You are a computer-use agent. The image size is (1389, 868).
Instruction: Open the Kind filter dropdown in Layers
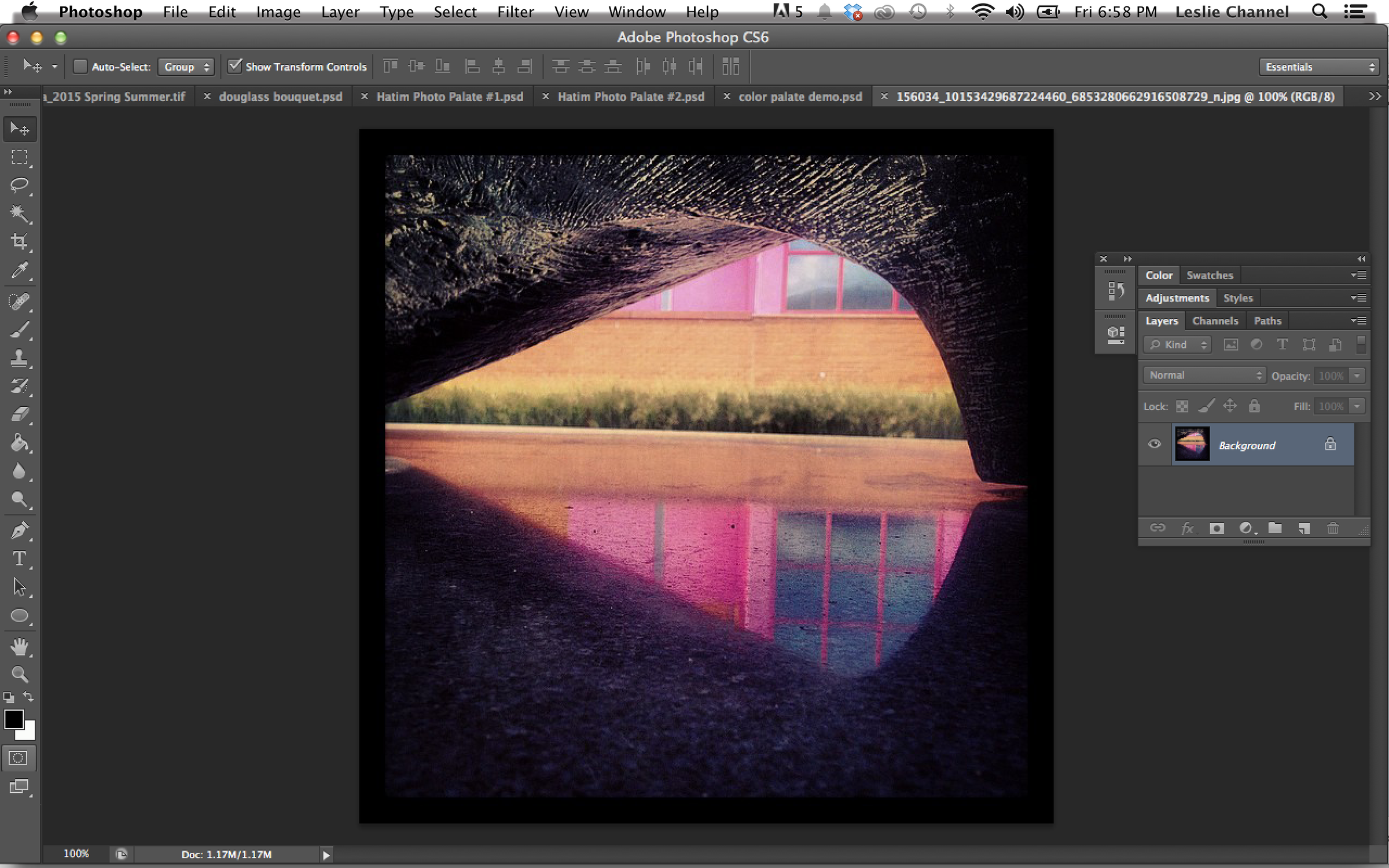(x=1177, y=344)
